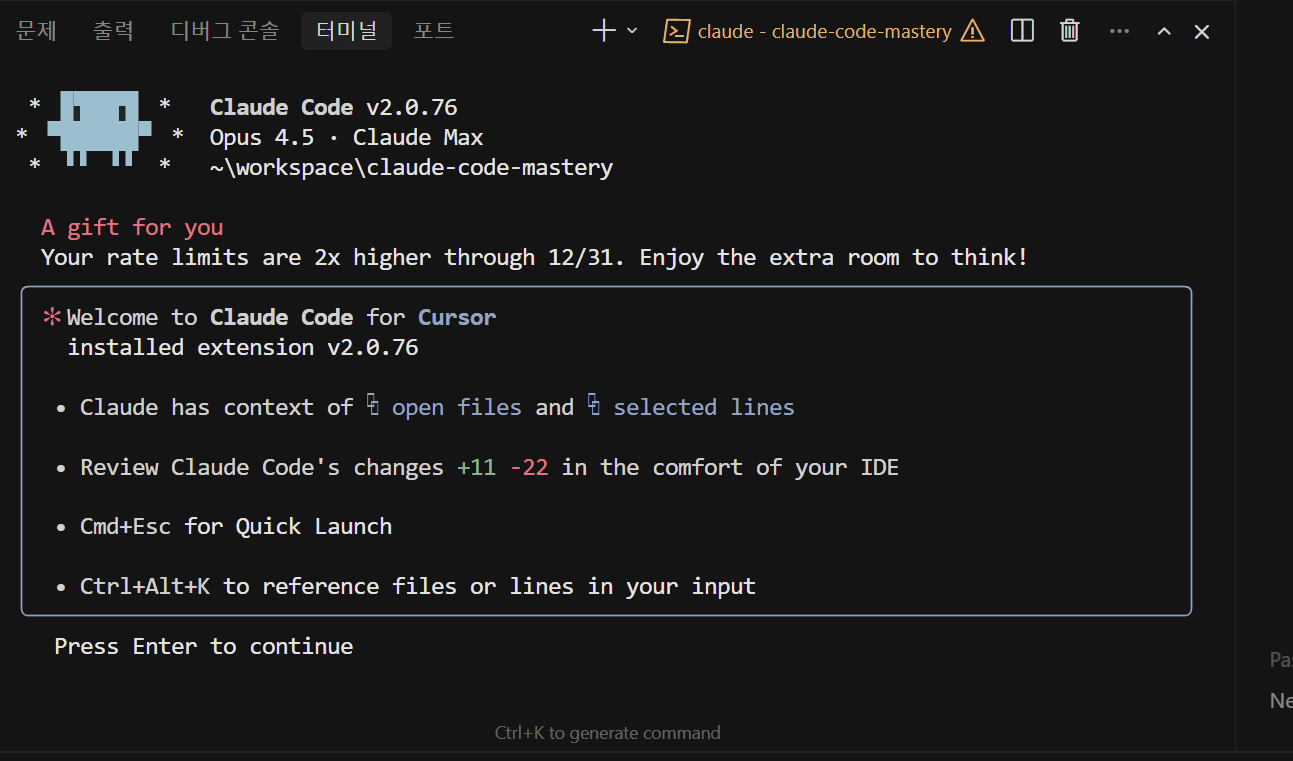Open the more actions ellipsis menu

(1119, 31)
